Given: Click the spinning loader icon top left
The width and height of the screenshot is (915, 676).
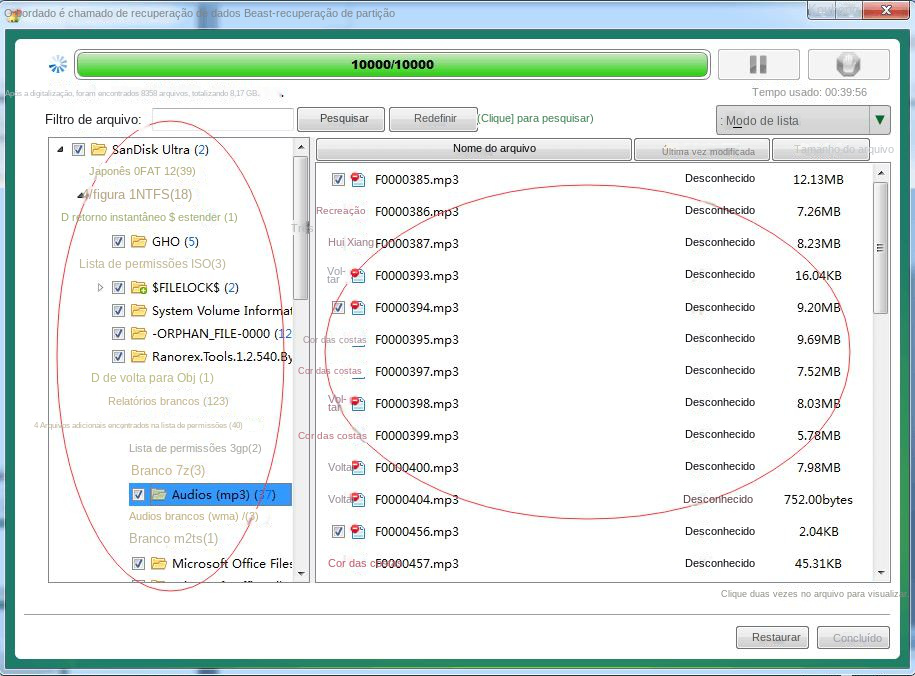Looking at the screenshot, I should pos(57,63).
